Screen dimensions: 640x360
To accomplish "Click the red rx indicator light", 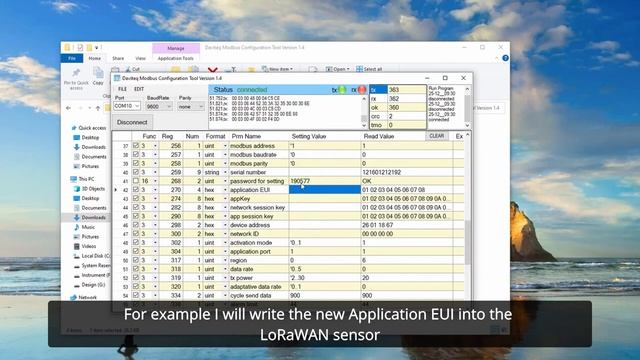I will (362, 90).
